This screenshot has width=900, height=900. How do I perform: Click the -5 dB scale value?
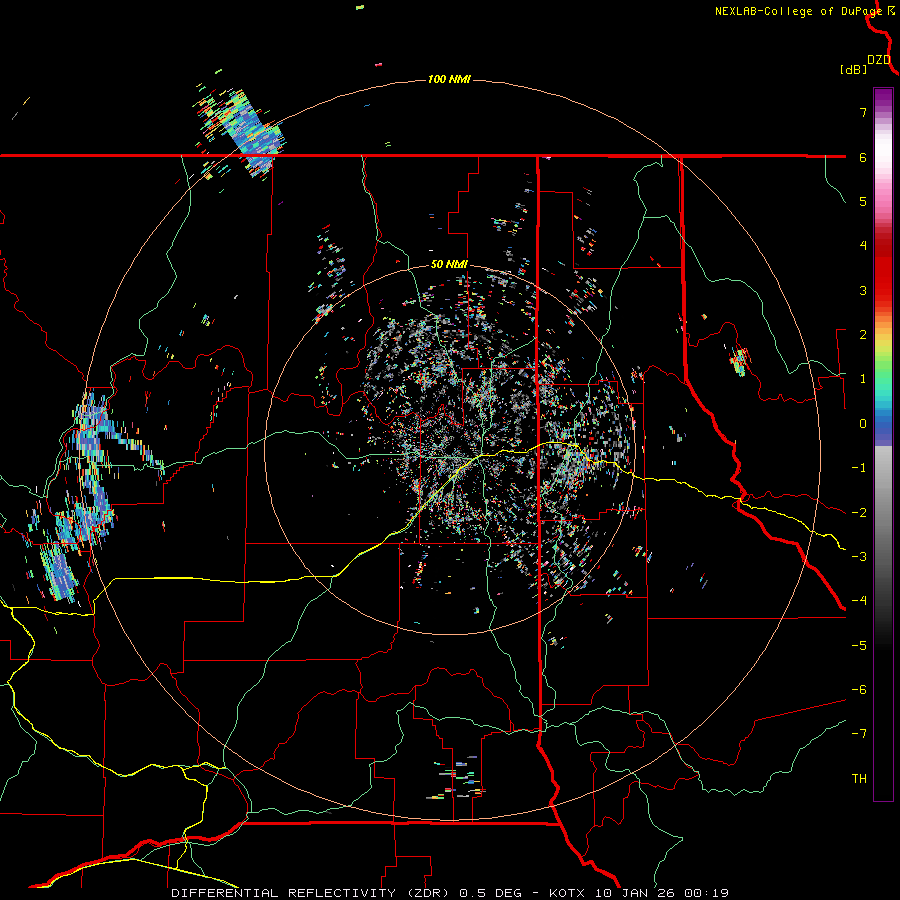tap(859, 646)
